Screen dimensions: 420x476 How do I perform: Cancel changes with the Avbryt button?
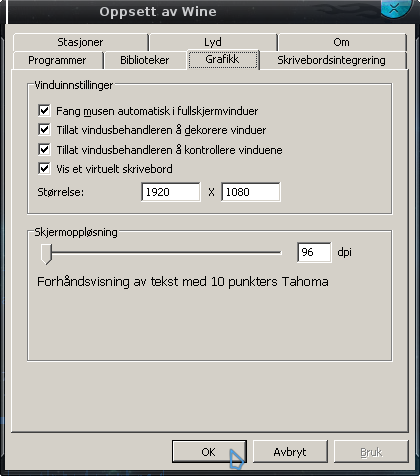[290, 452]
